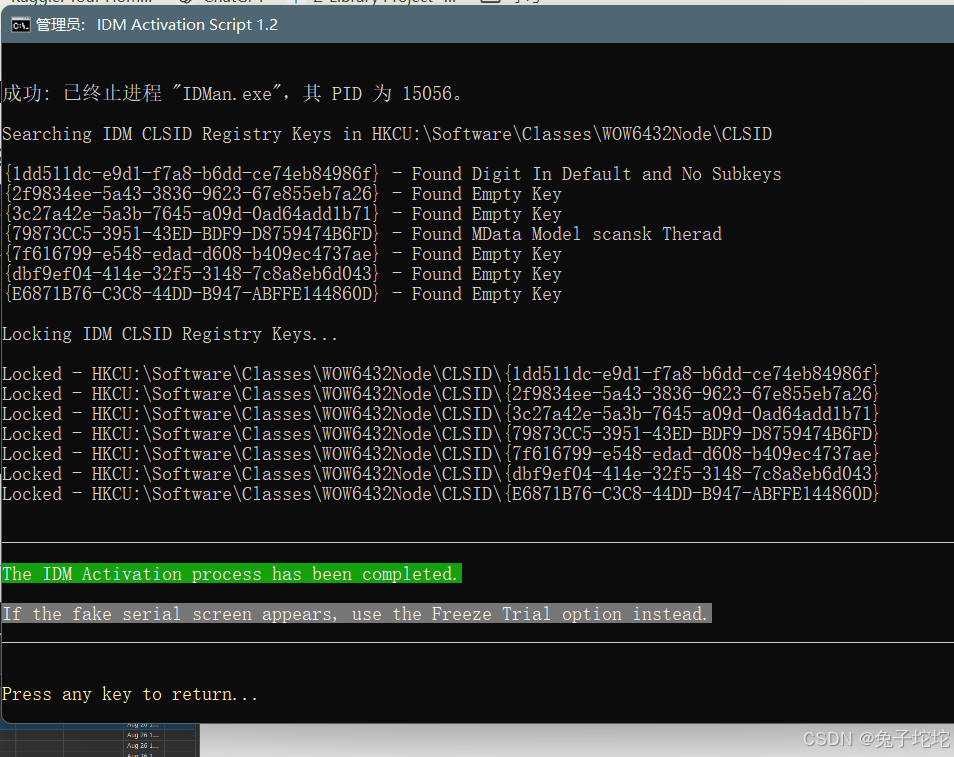The width and height of the screenshot is (954, 757).
Task: Open the console system menu icon in title bar
Action: [21, 25]
